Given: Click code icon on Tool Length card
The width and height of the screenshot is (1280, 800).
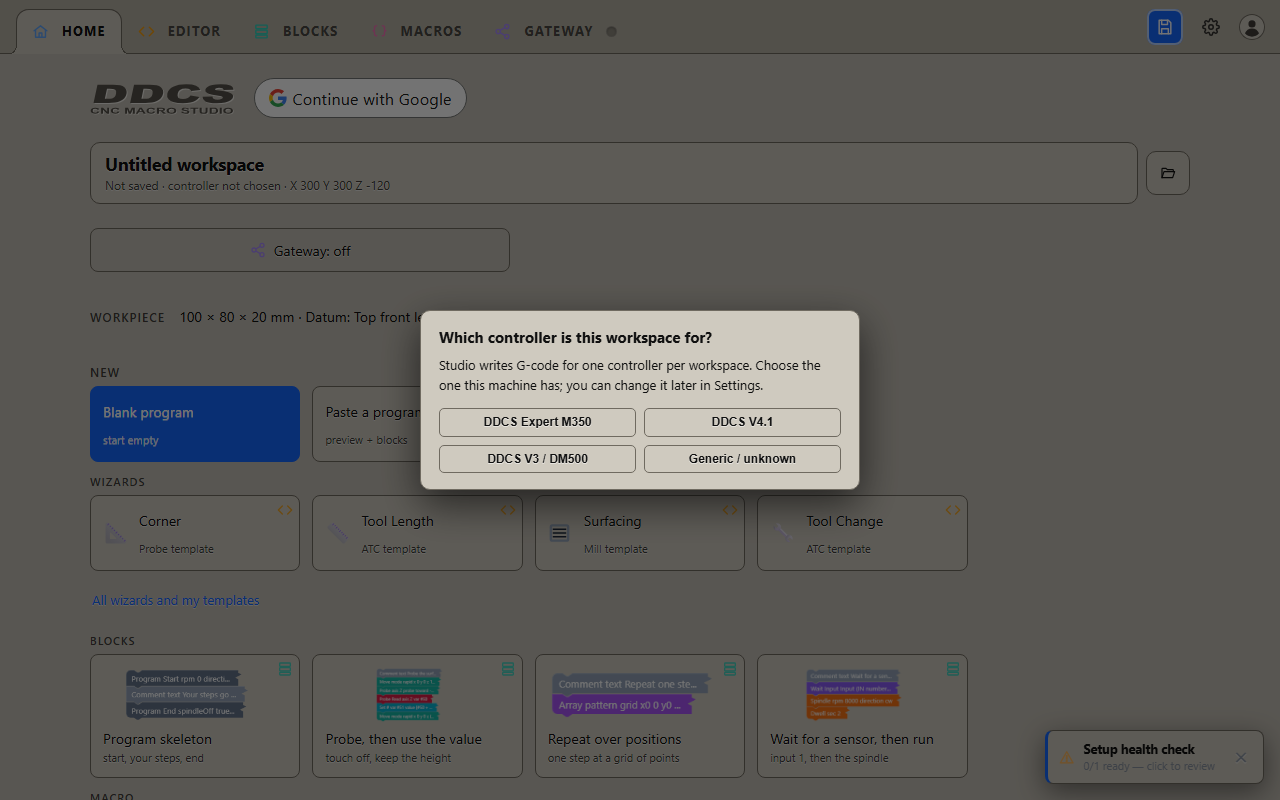Looking at the screenshot, I should coord(508,510).
